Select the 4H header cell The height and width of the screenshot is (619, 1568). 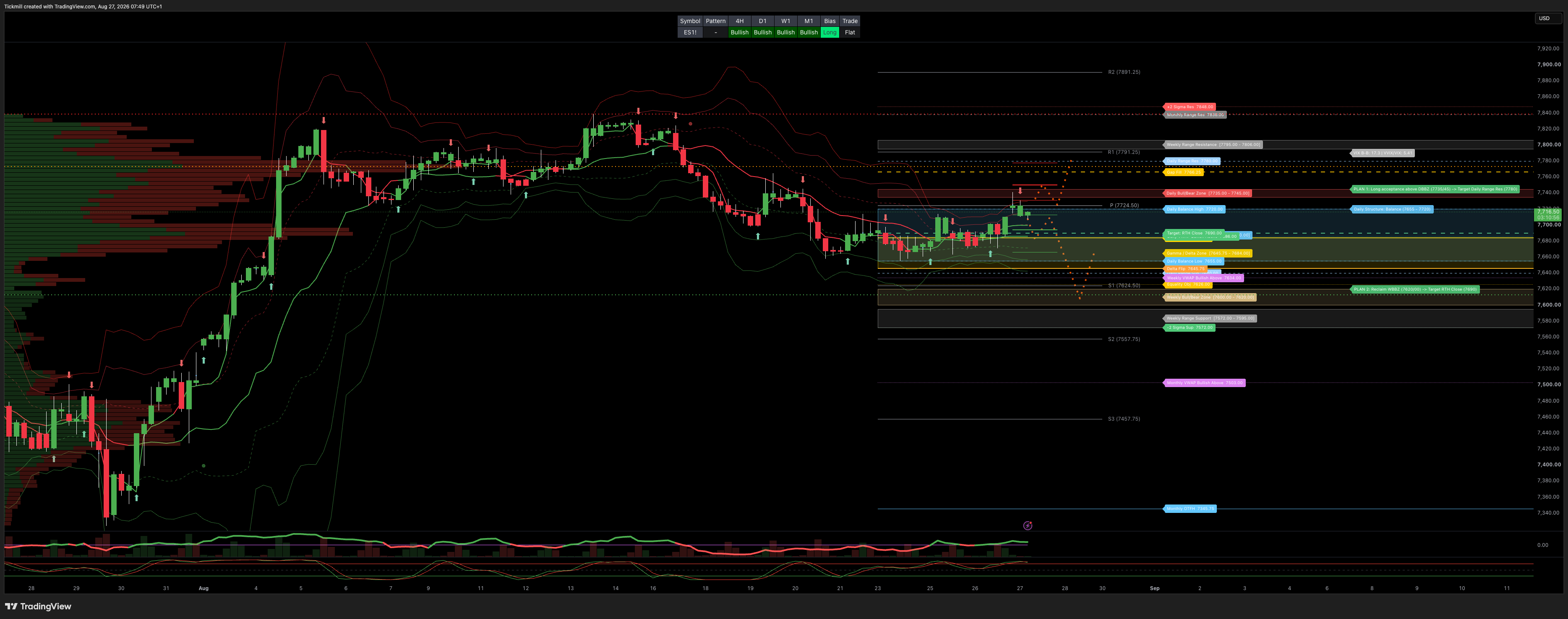click(x=740, y=21)
